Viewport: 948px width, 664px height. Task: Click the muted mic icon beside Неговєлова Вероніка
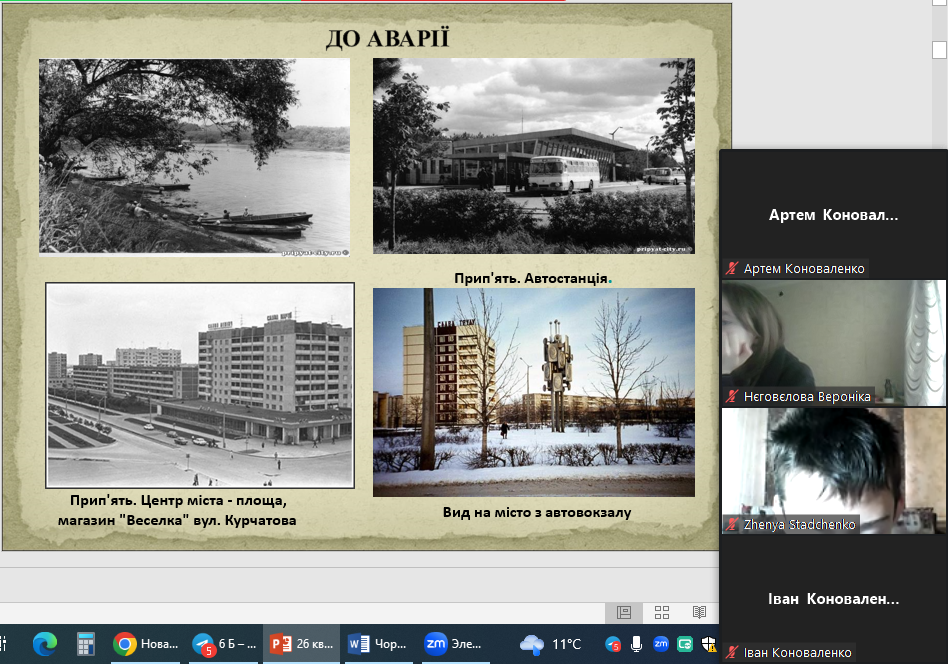click(x=732, y=397)
